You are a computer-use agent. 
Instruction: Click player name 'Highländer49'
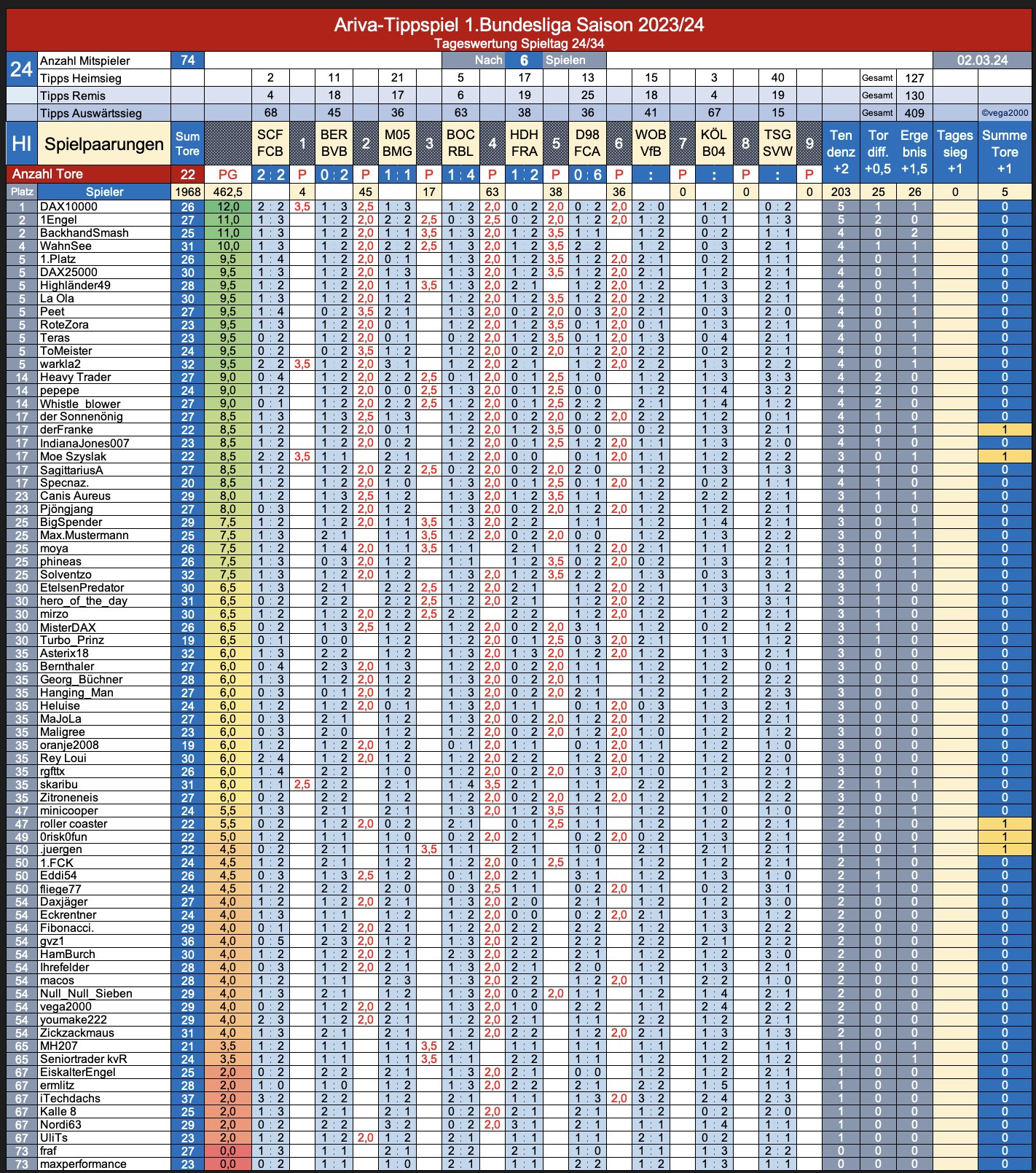click(x=75, y=286)
